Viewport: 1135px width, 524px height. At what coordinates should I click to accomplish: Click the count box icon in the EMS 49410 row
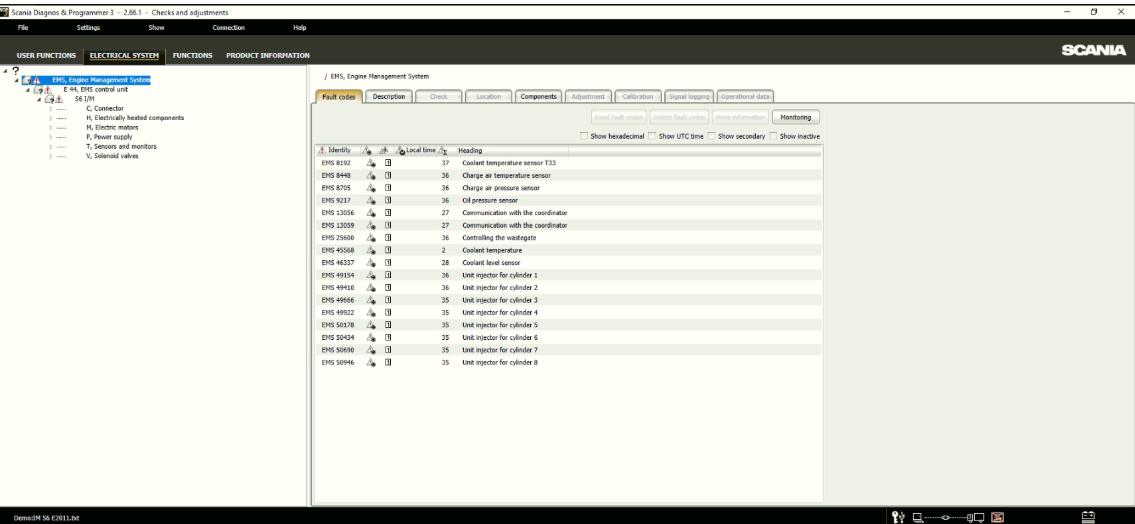[388, 287]
